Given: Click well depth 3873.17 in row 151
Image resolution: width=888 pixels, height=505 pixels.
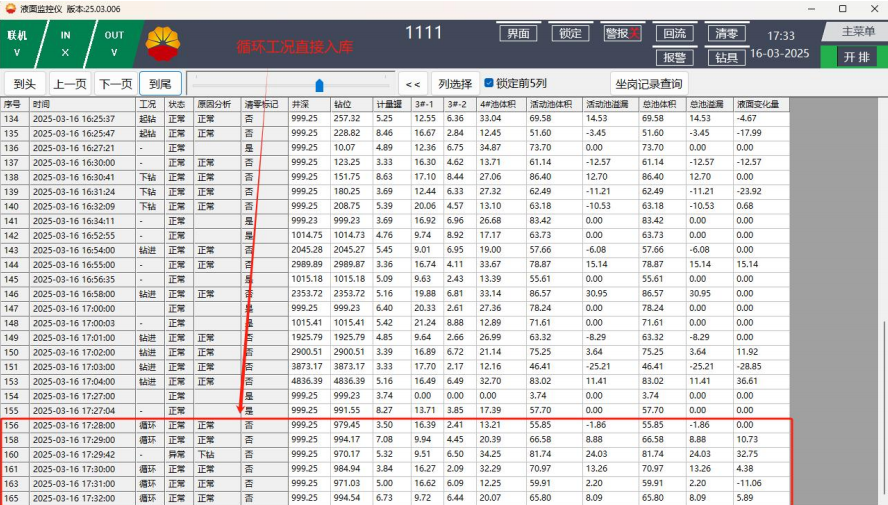Looking at the screenshot, I should (307, 367).
